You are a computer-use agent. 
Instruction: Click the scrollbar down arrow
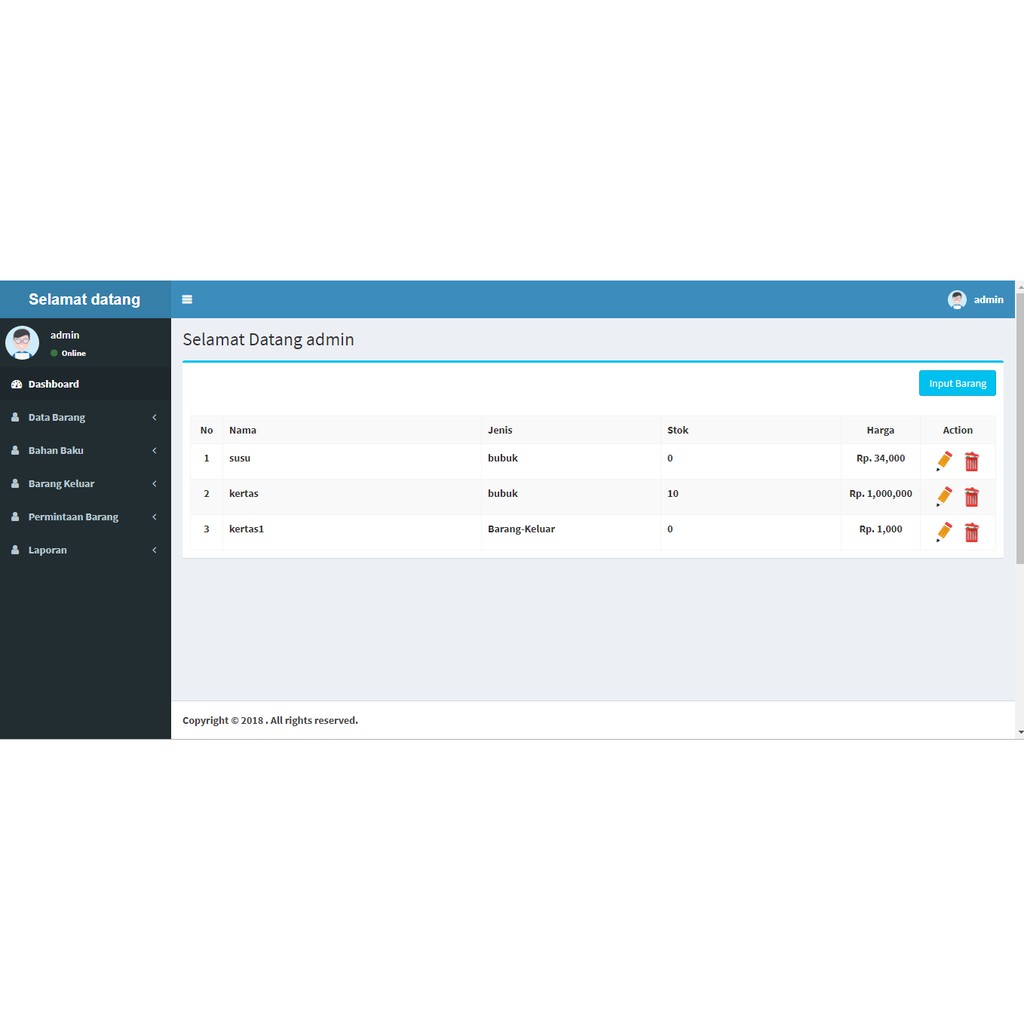[1019, 732]
